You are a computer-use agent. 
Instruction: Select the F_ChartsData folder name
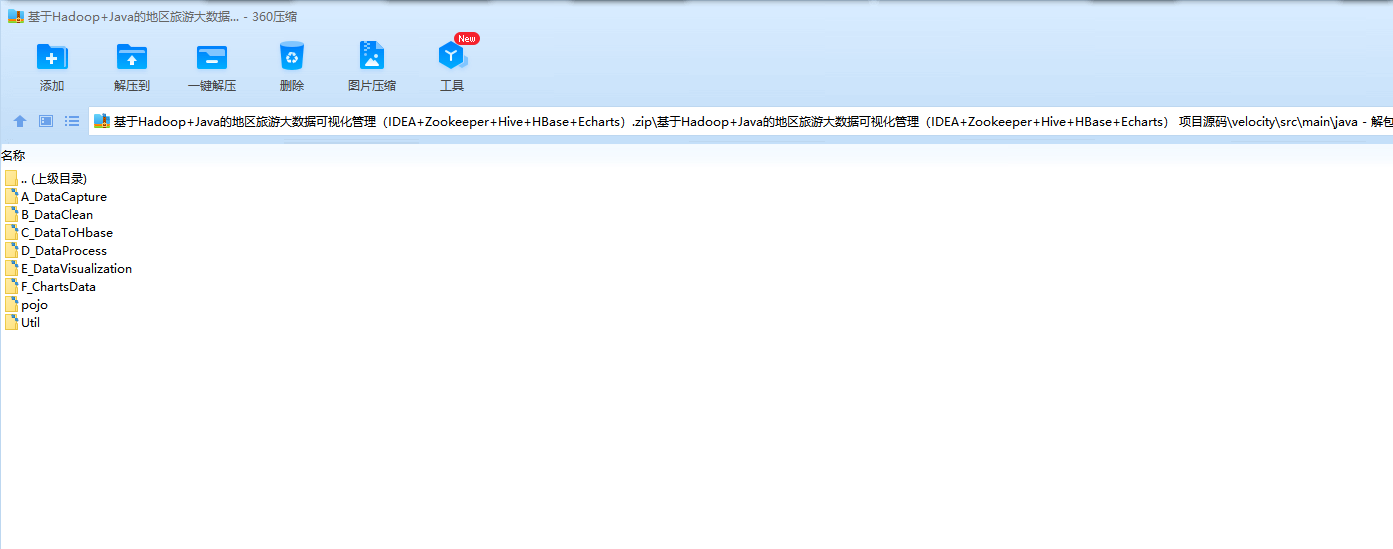[x=58, y=287]
